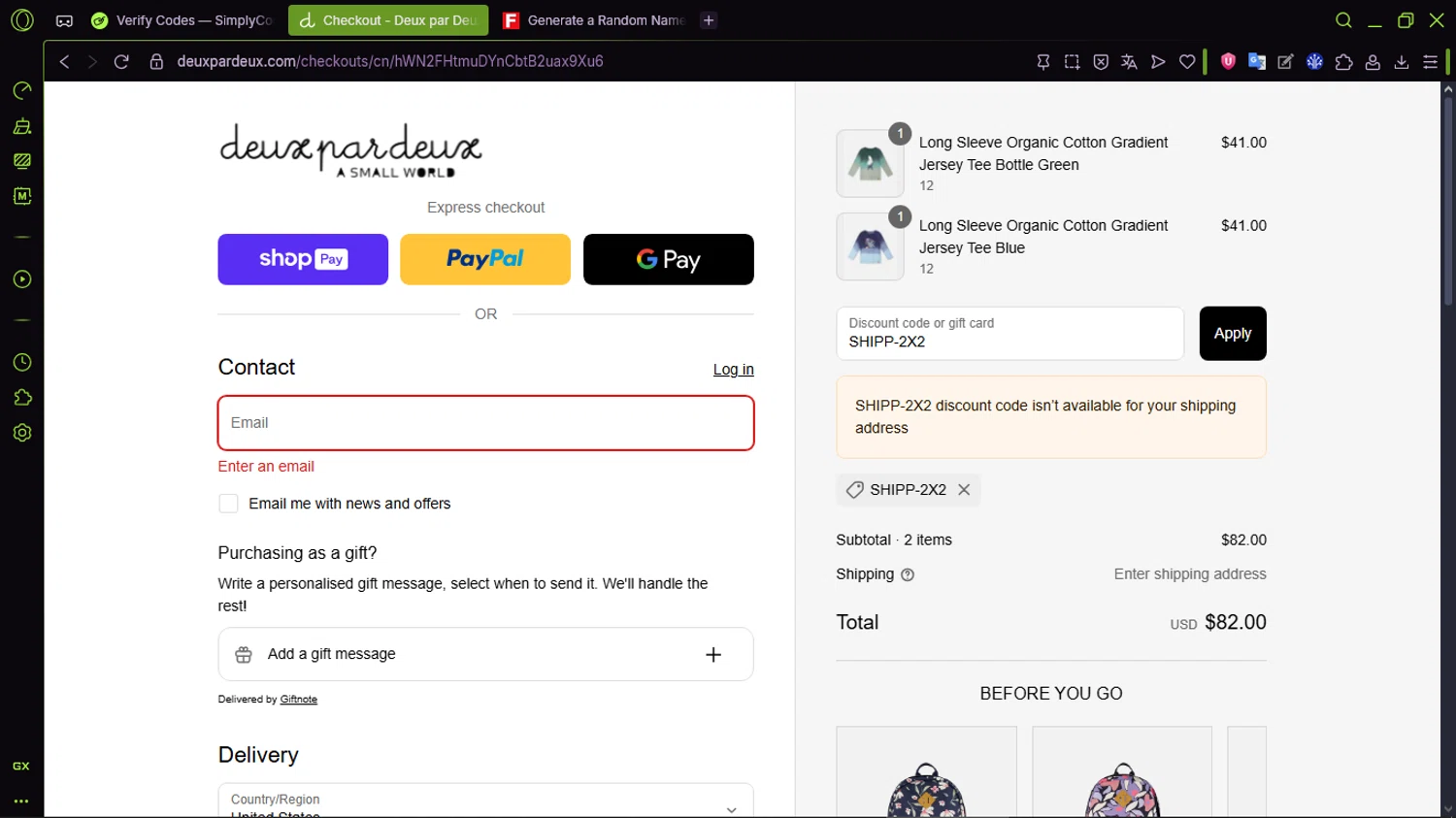Bookmark page with the heart icon
This screenshot has height=818, width=1456.
[1187, 61]
